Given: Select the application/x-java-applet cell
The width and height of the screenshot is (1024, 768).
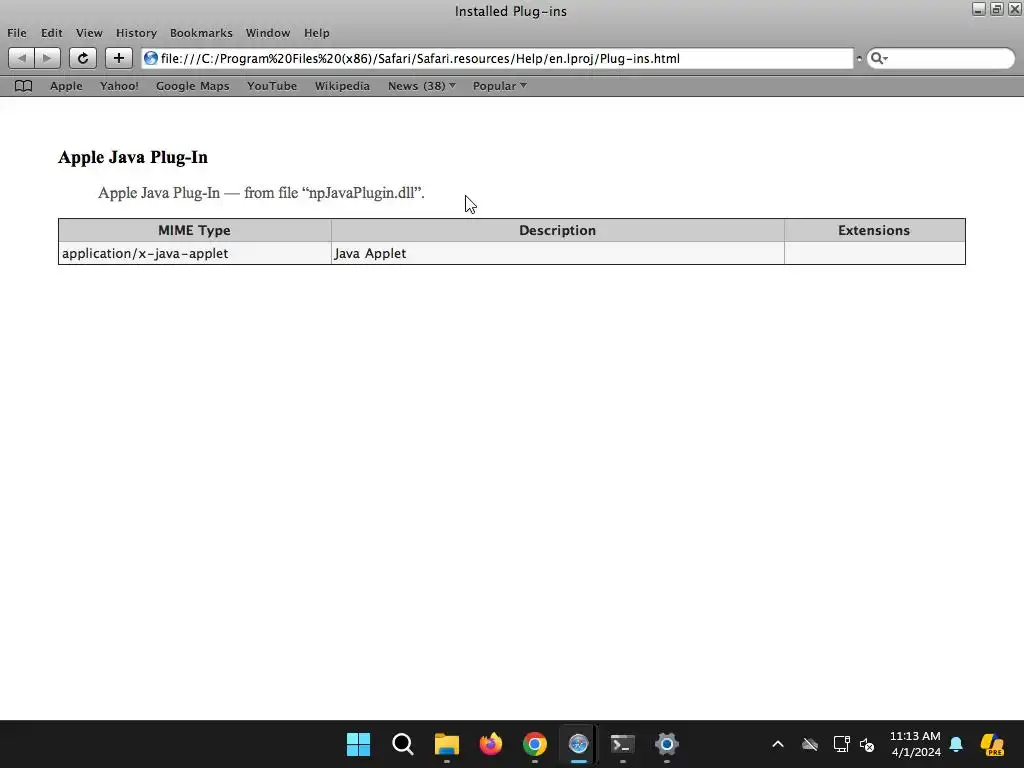Looking at the screenshot, I should click(x=195, y=253).
